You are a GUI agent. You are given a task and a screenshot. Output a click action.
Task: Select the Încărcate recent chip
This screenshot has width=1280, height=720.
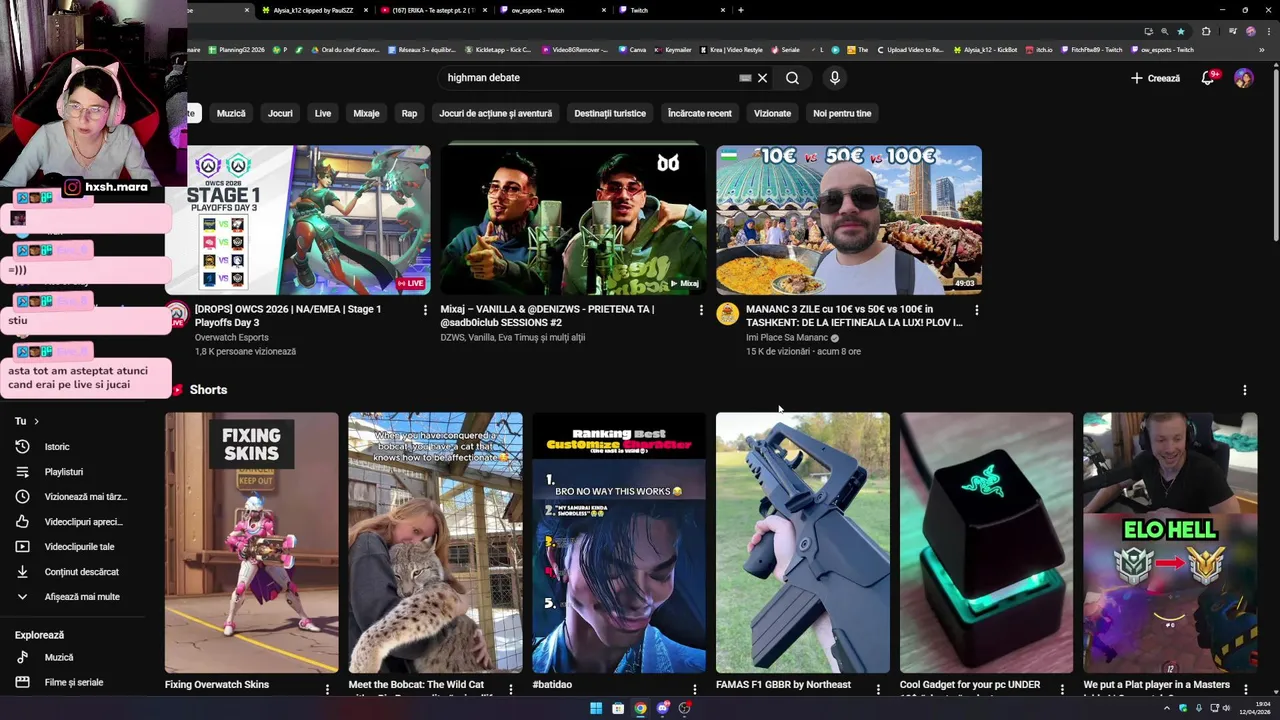click(700, 113)
